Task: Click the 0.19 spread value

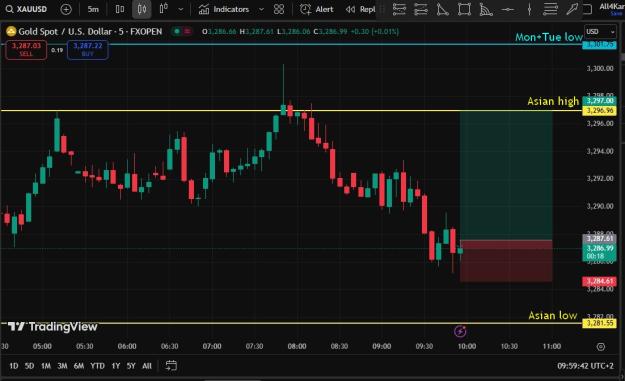Action: (x=57, y=50)
